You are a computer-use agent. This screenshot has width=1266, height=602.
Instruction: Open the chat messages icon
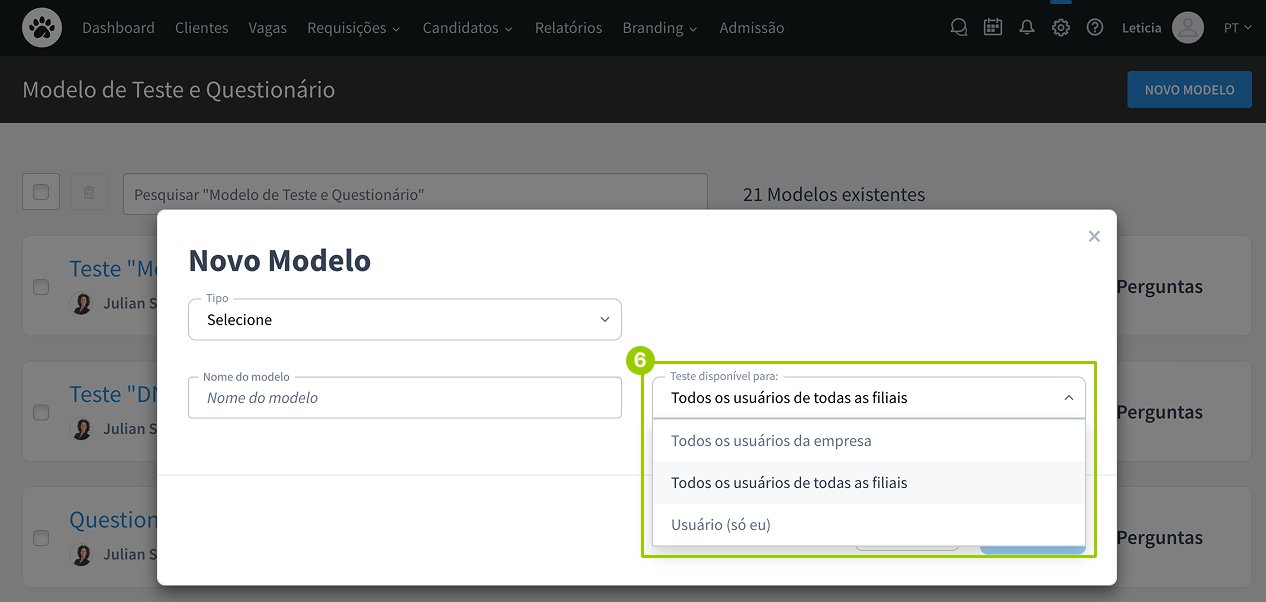pos(958,28)
